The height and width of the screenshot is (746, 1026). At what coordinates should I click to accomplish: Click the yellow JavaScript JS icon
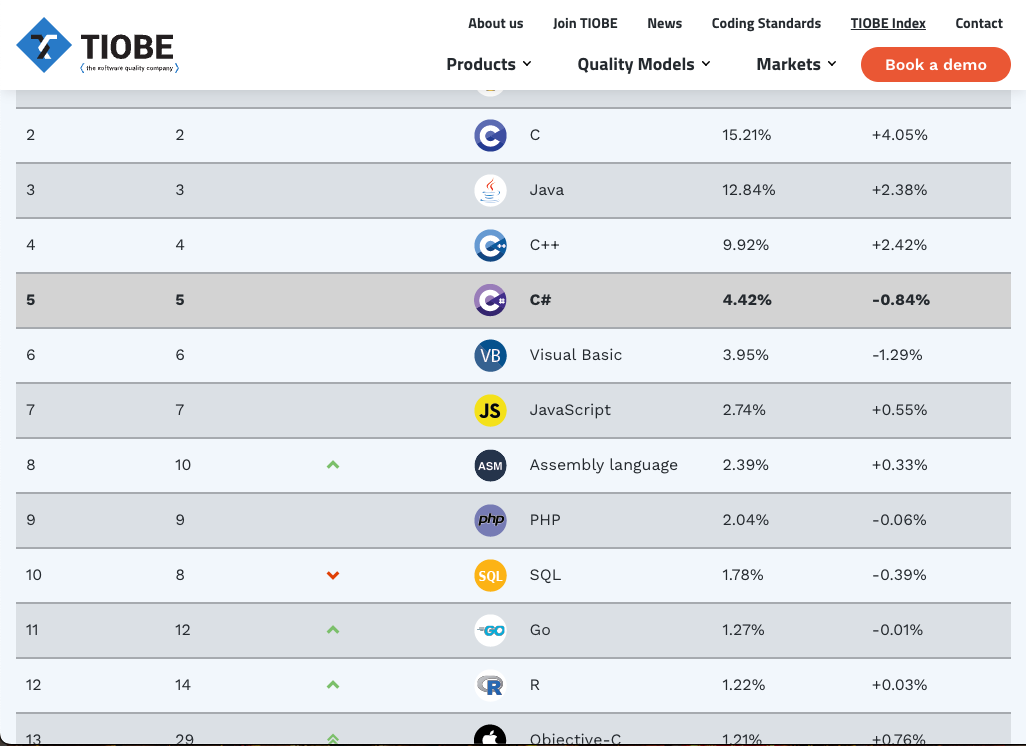click(x=490, y=410)
